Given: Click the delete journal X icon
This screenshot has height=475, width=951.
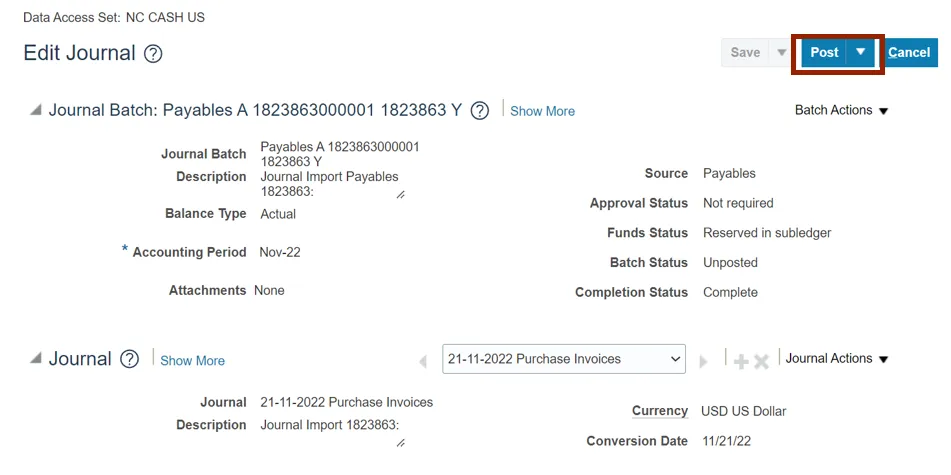Looking at the screenshot, I should pyautogui.click(x=762, y=361).
